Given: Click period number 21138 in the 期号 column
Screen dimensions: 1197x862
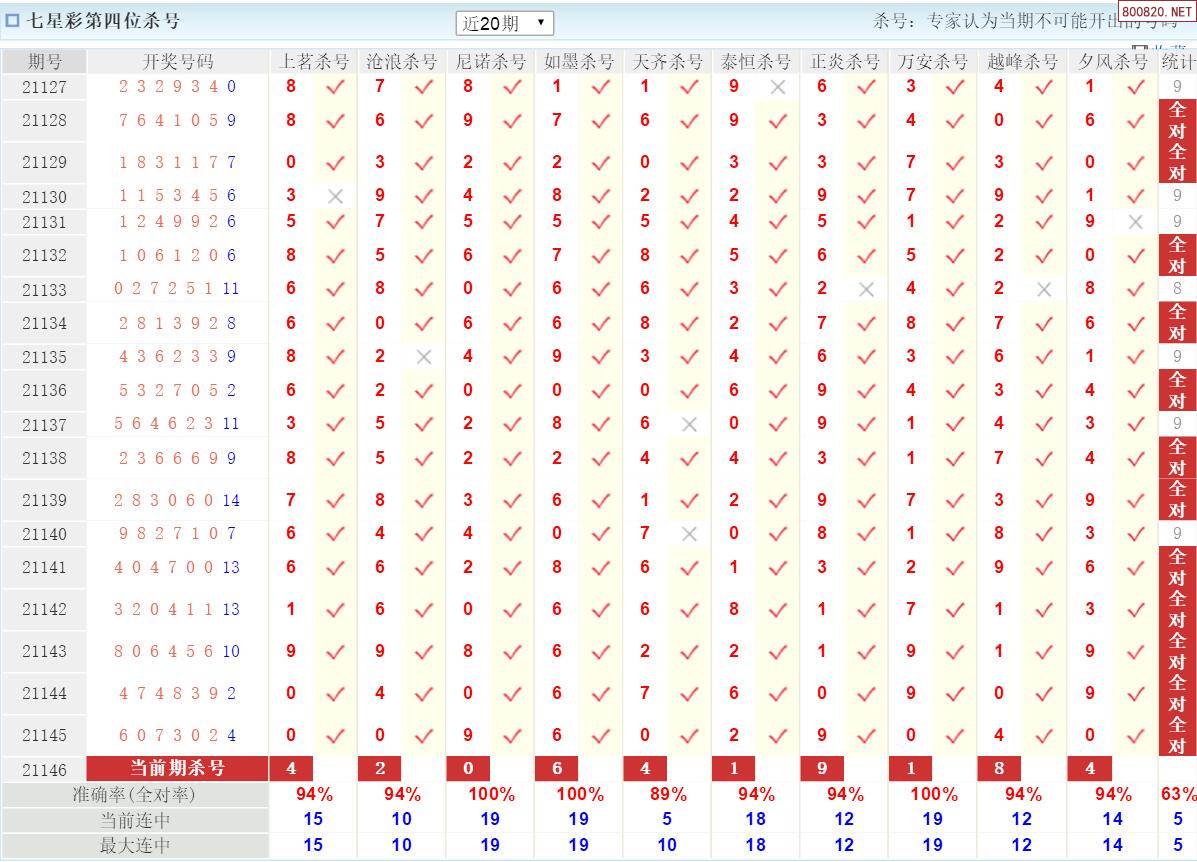Looking at the screenshot, I should point(44,458).
